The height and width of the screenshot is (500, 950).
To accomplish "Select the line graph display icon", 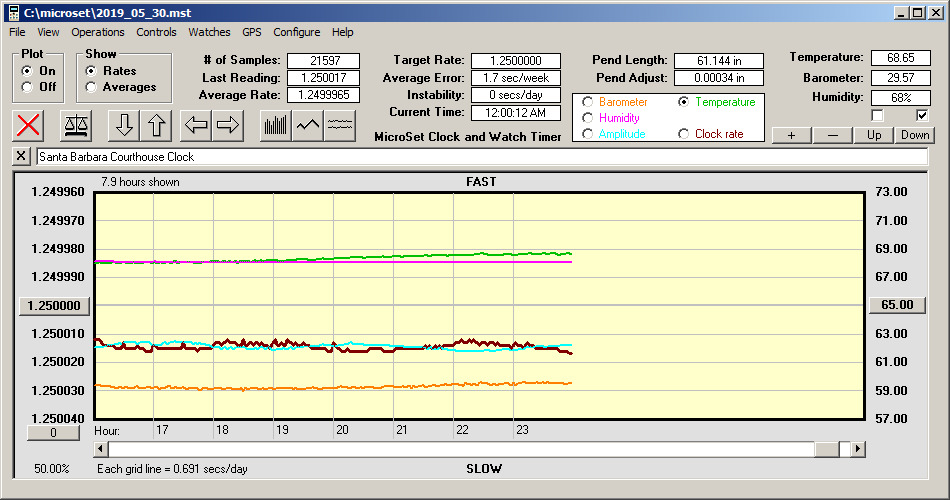I will (308, 125).
